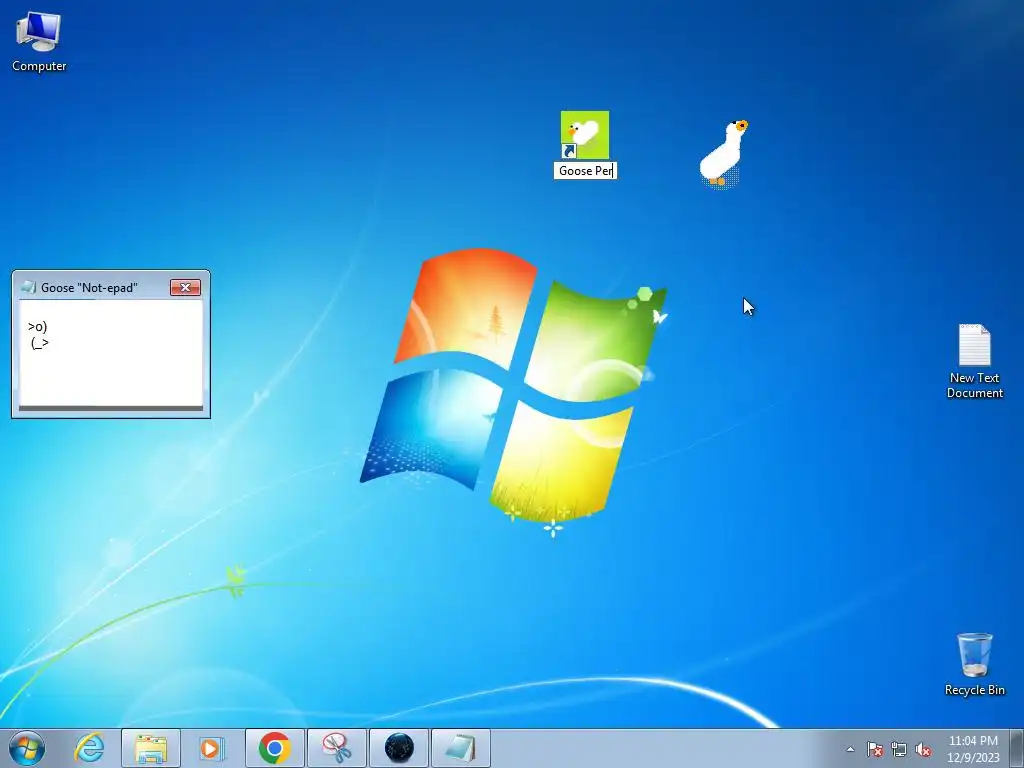
Task: Click inside the Not-epad text area
Action: click(x=111, y=353)
